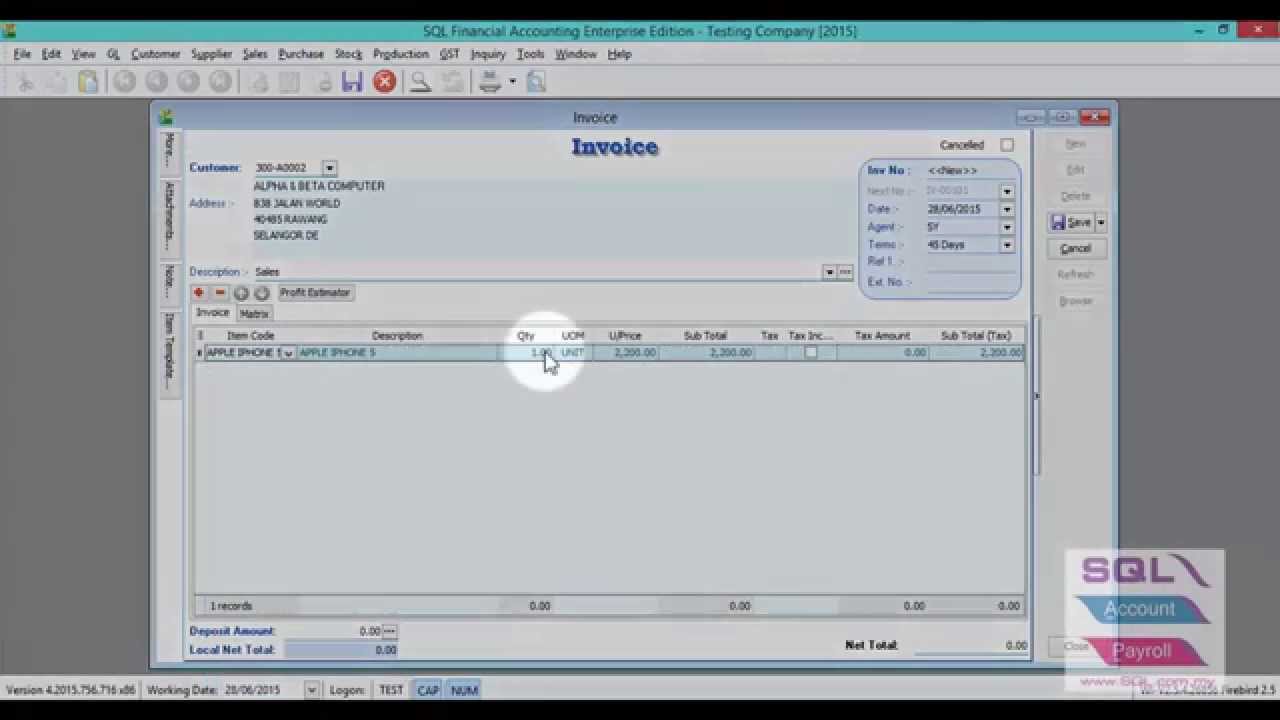This screenshot has height=720, width=1280.
Task: Add a new item row with red plus
Action: [199, 293]
